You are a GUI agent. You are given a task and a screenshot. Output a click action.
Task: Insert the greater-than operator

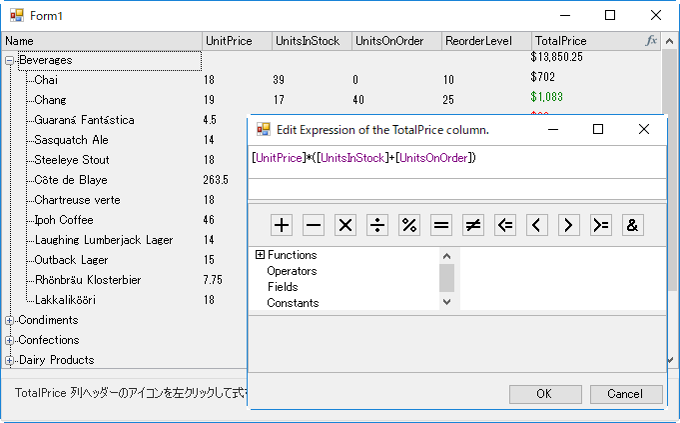569,225
